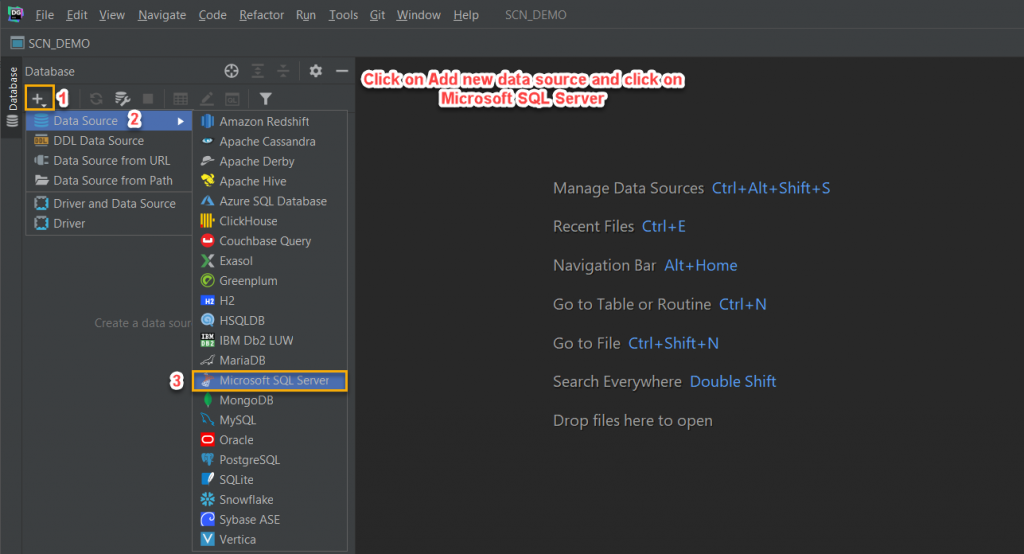Image resolution: width=1024 pixels, height=554 pixels.
Task: Select Vertica data source
Action: pyautogui.click(x=270, y=540)
